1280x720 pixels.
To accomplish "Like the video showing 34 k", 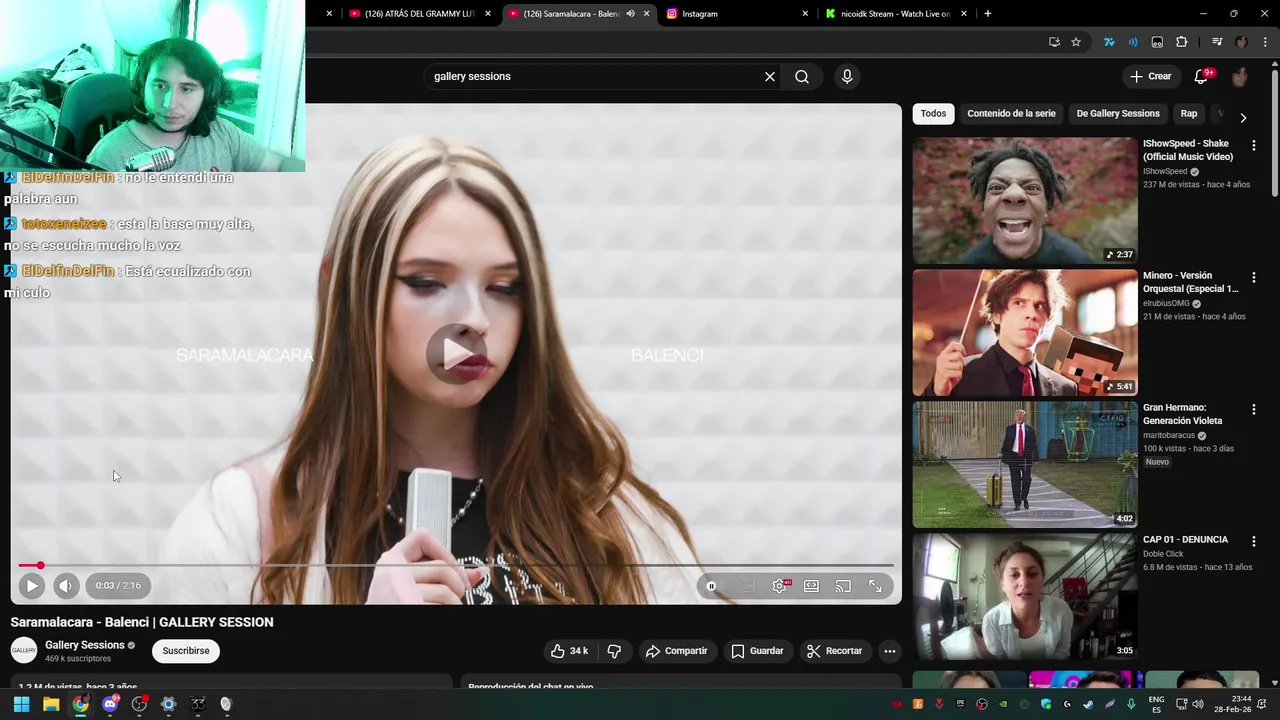I will click(x=569, y=651).
